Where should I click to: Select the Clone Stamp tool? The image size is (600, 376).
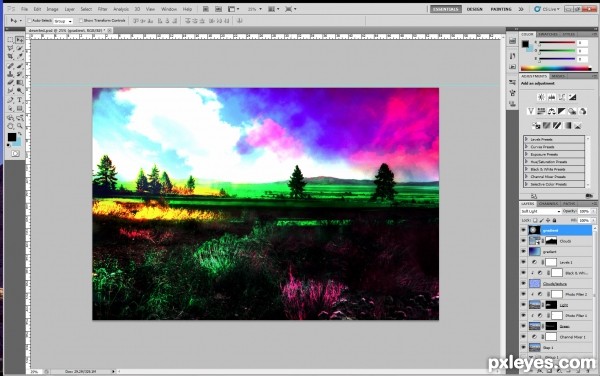click(x=10, y=74)
